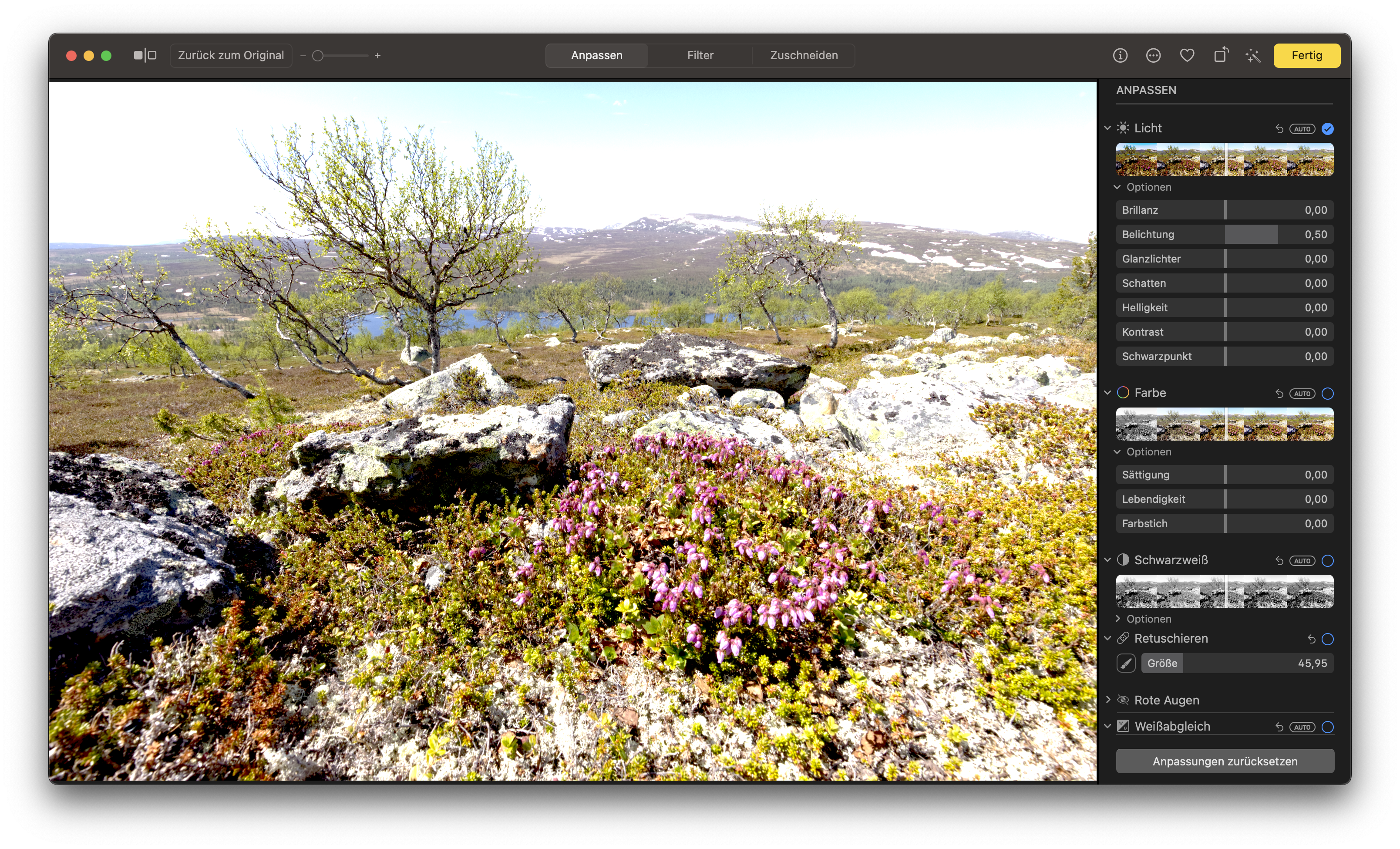Enable the Schwarzweiß adjustment circle
Image resolution: width=1400 pixels, height=849 pixels.
[x=1327, y=561]
